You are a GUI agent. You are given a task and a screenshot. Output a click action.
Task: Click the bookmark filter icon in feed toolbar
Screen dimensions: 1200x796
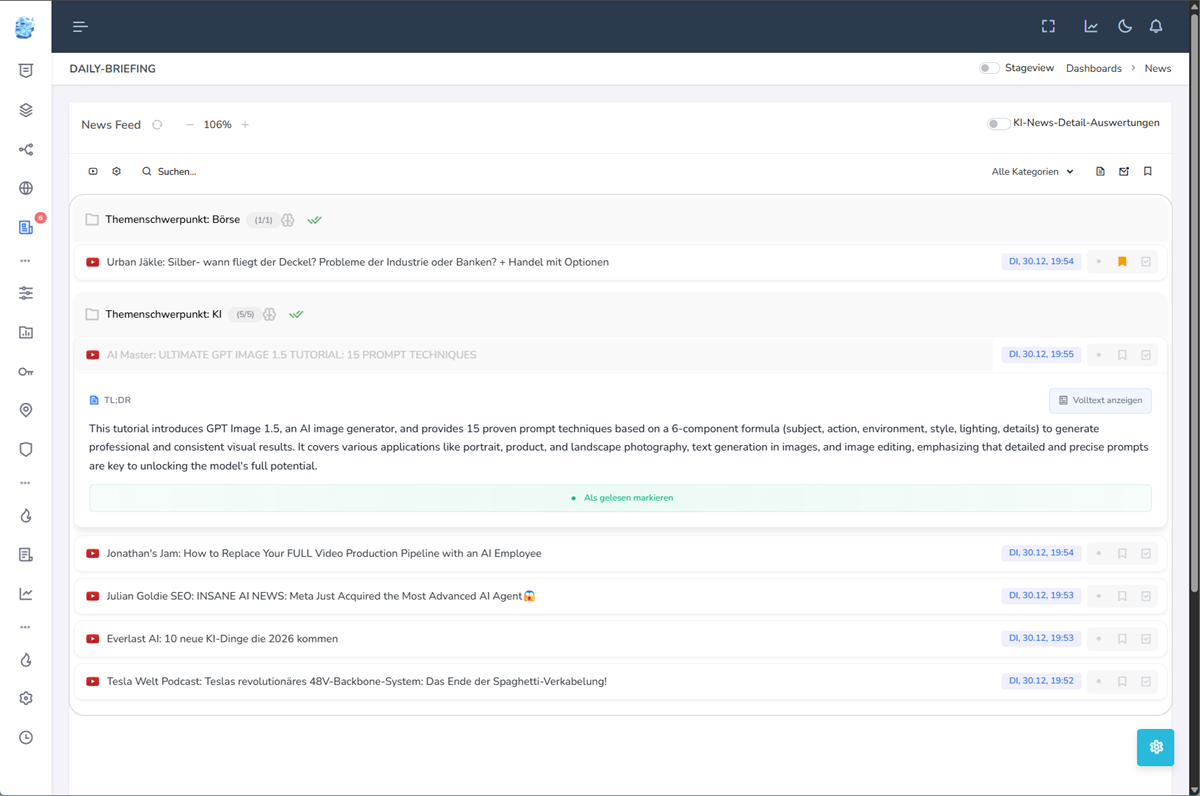(1148, 172)
